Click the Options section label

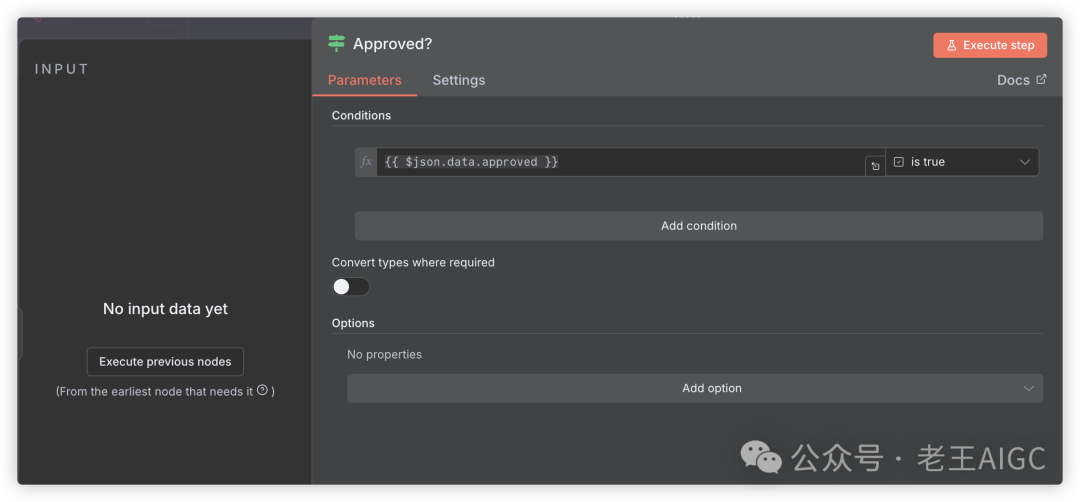click(x=353, y=323)
